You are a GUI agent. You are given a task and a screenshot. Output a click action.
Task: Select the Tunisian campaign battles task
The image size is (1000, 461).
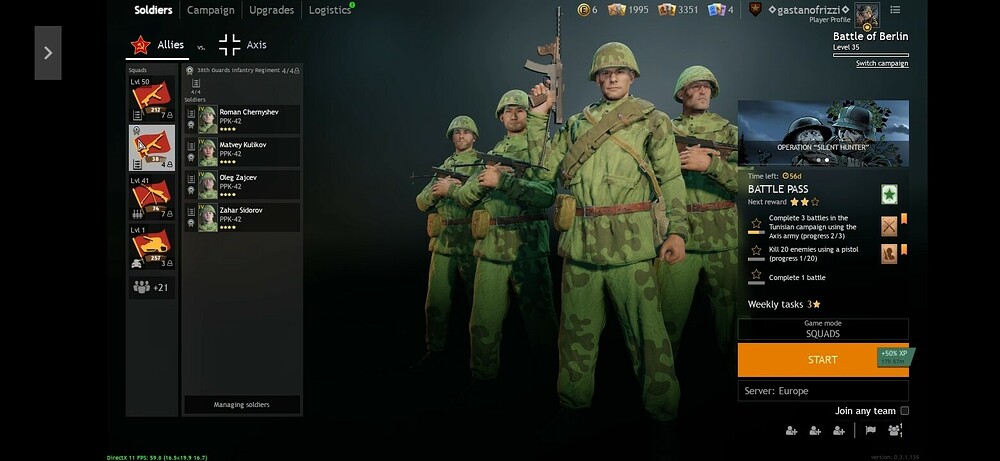pyautogui.click(x=812, y=226)
